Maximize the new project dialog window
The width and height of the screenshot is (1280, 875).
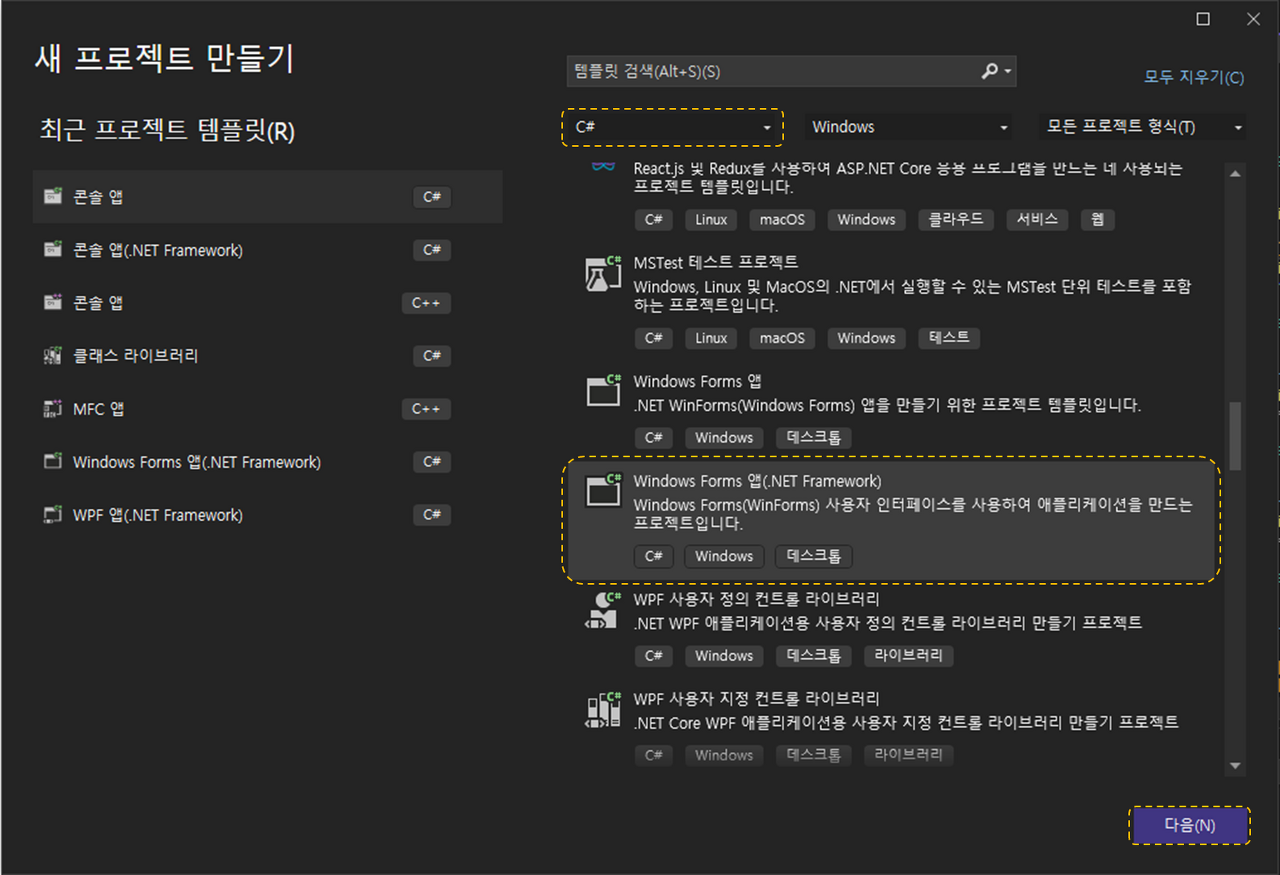pos(1203,19)
